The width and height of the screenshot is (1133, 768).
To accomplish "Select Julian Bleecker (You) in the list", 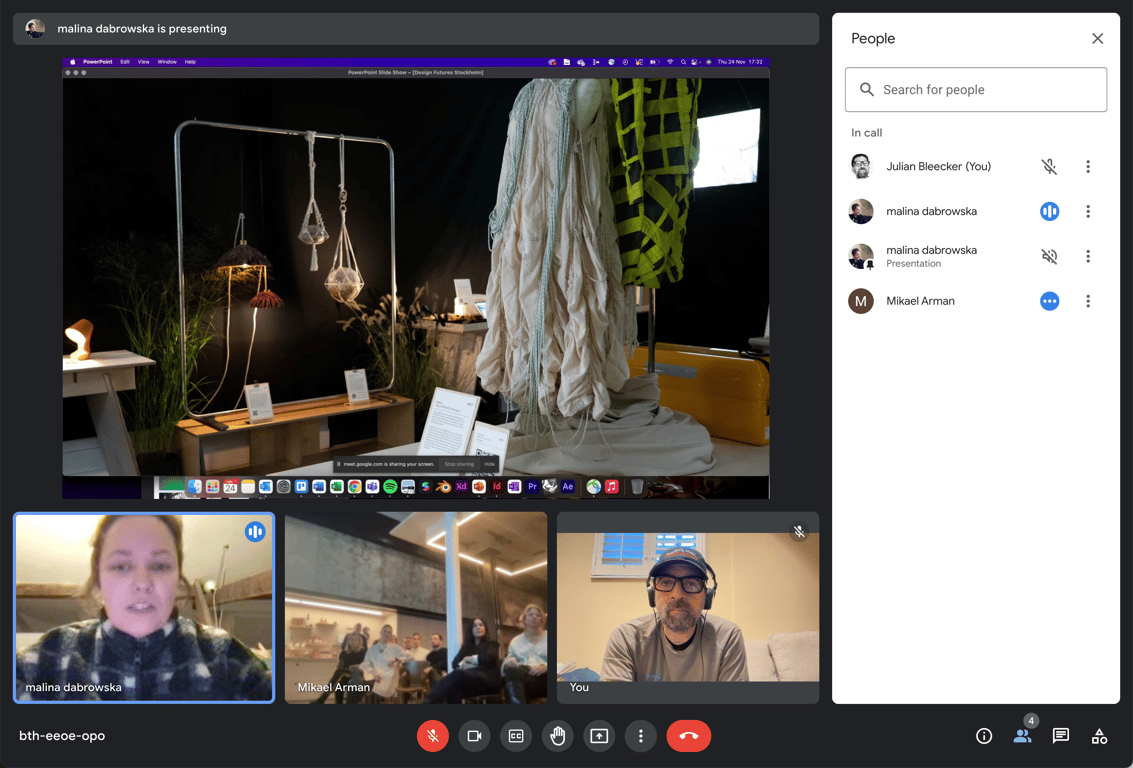I will click(x=975, y=166).
